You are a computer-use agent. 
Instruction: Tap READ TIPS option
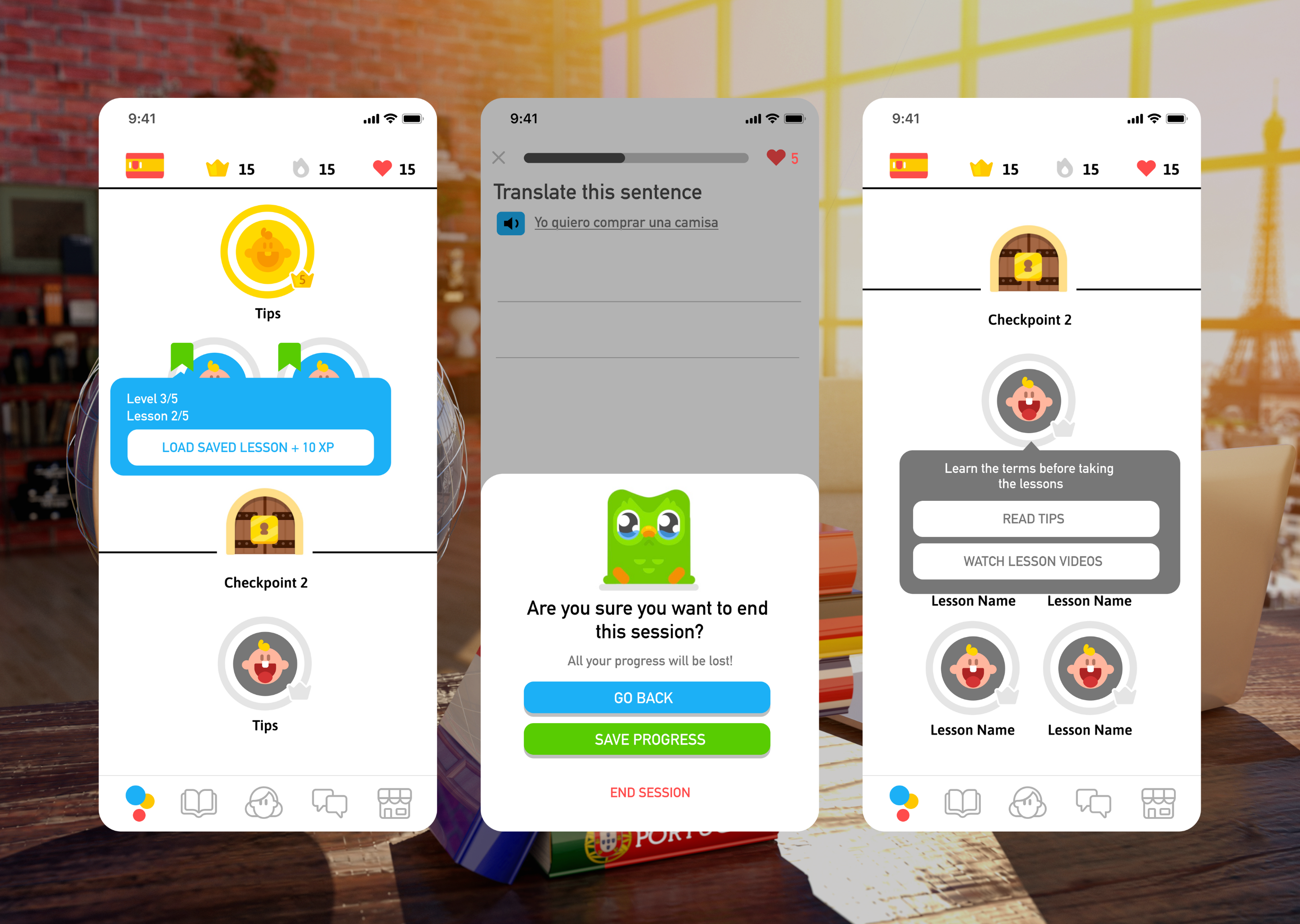pyautogui.click(x=1034, y=518)
